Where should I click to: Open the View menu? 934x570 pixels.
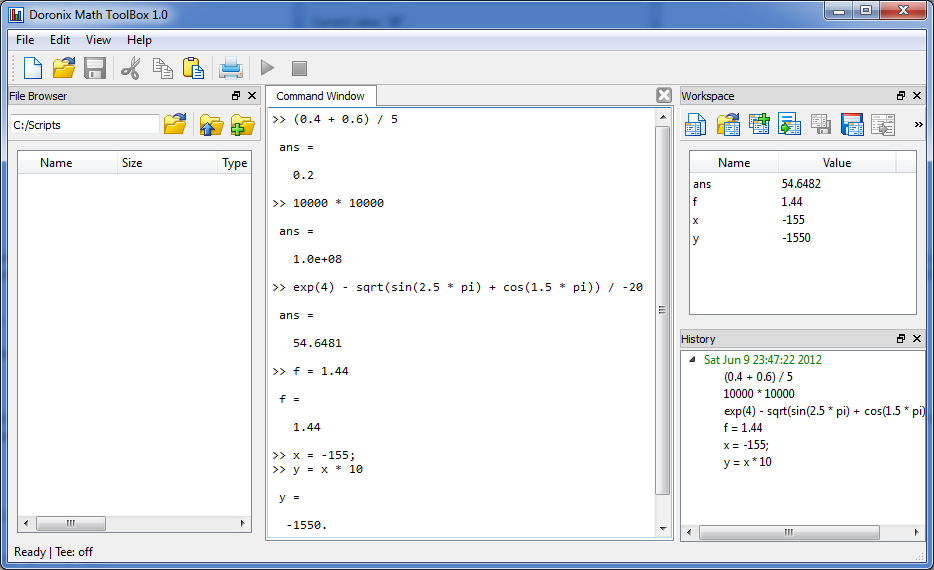[x=98, y=40]
